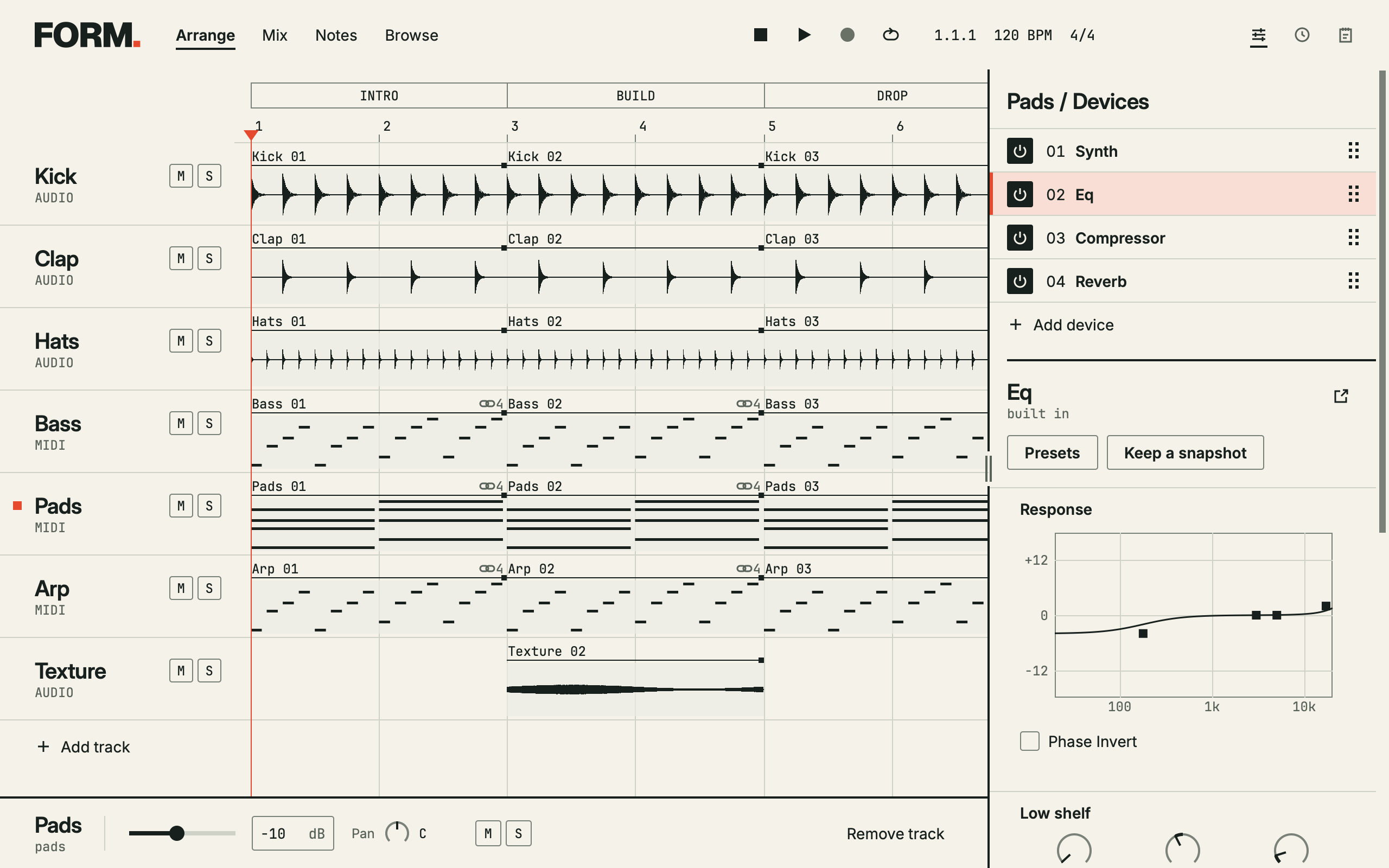
Task: Click the 120 BPM tempo value
Action: click(1023, 36)
